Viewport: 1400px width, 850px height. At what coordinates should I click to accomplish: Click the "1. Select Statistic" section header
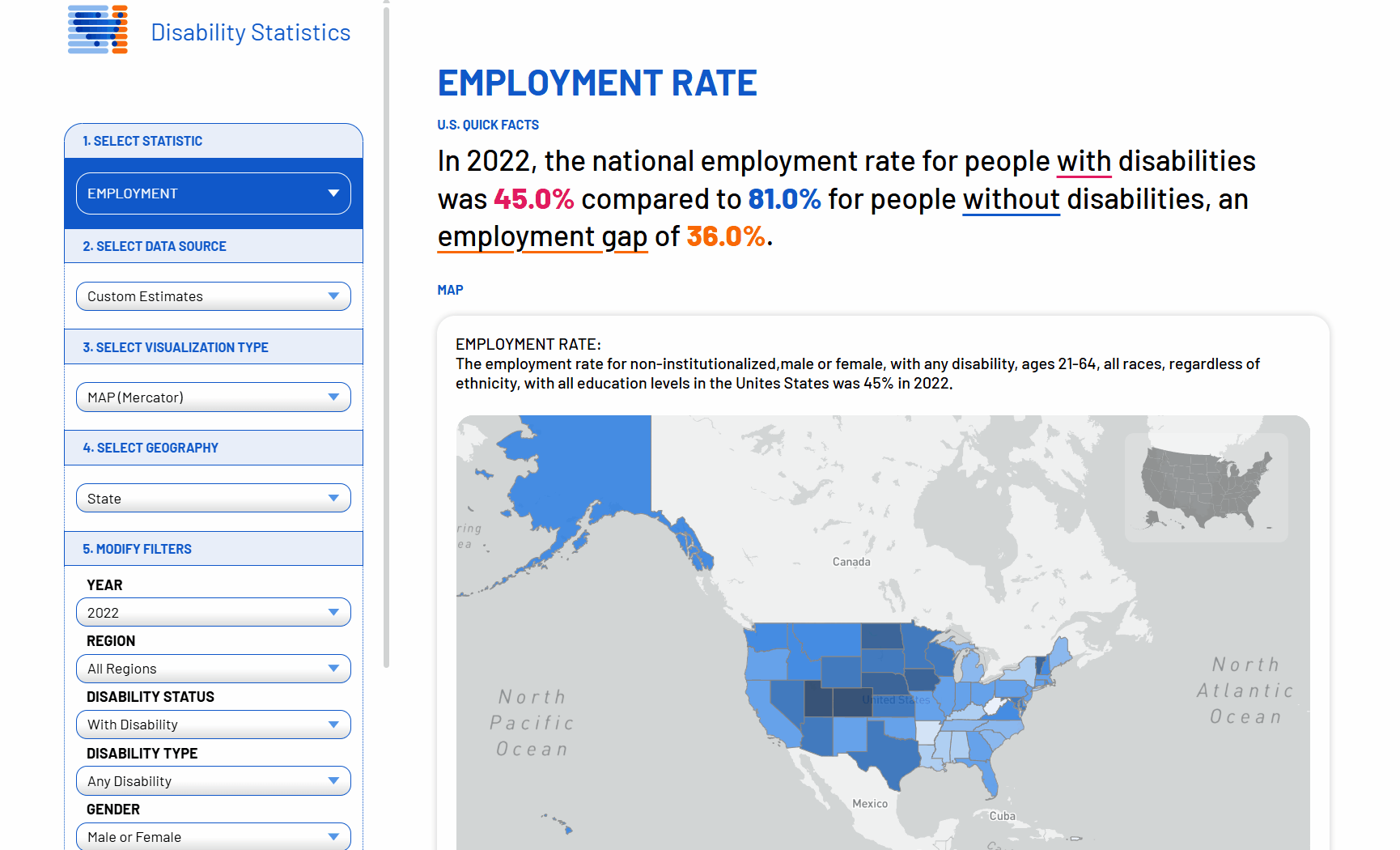pos(214,141)
